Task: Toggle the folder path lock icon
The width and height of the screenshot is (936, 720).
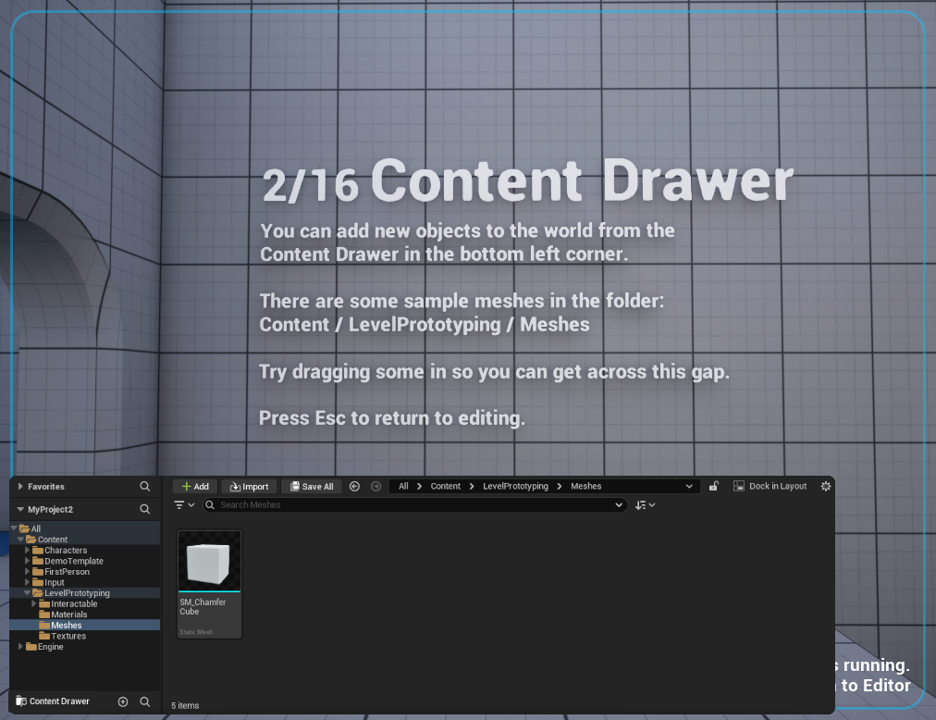Action: (x=713, y=487)
